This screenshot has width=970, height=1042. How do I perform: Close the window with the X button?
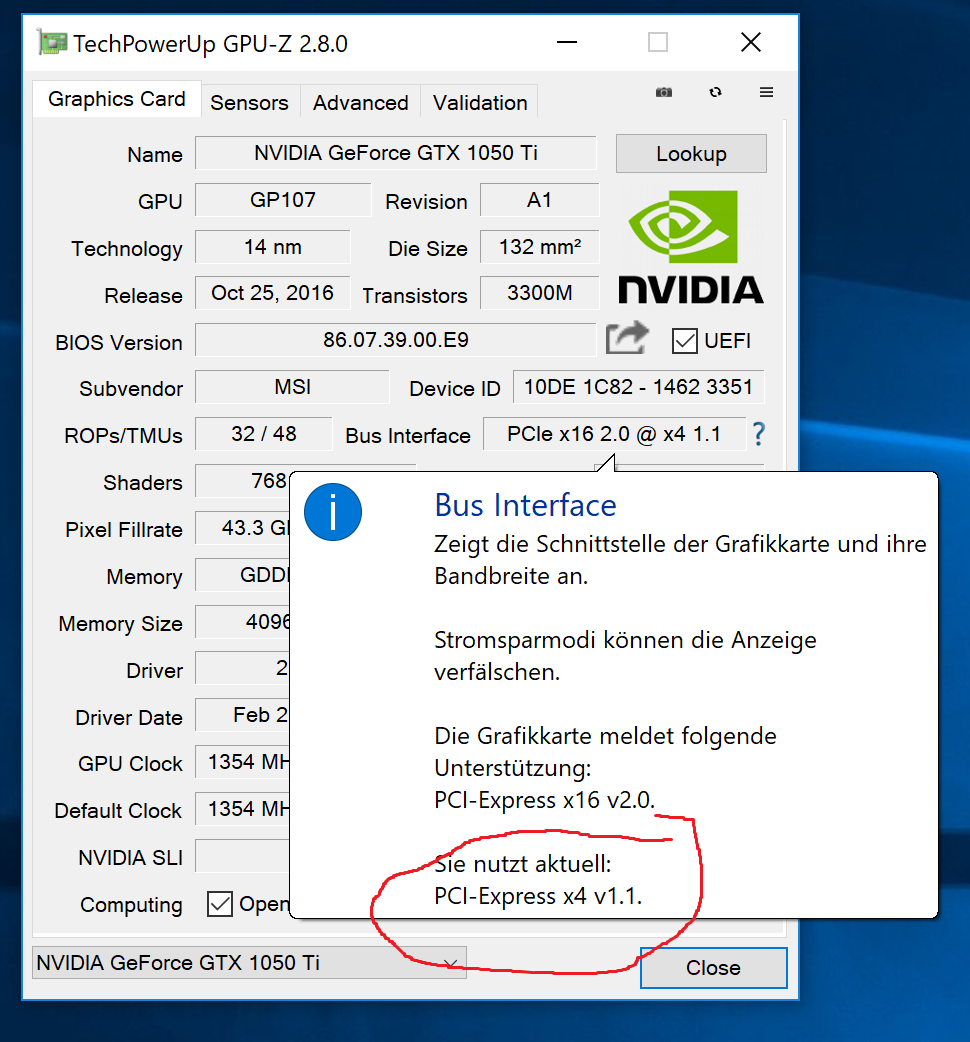coord(751,43)
